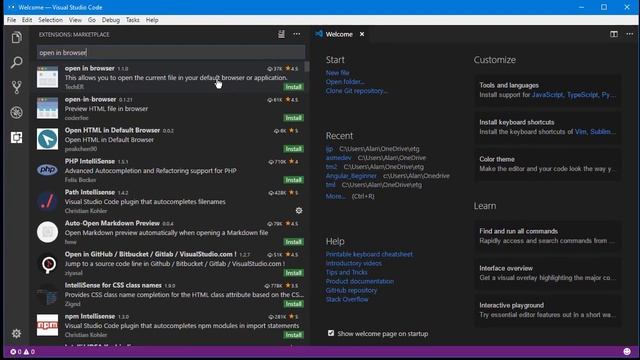Open the File menu
The width and height of the screenshot is (640, 360).
tap(11, 20)
